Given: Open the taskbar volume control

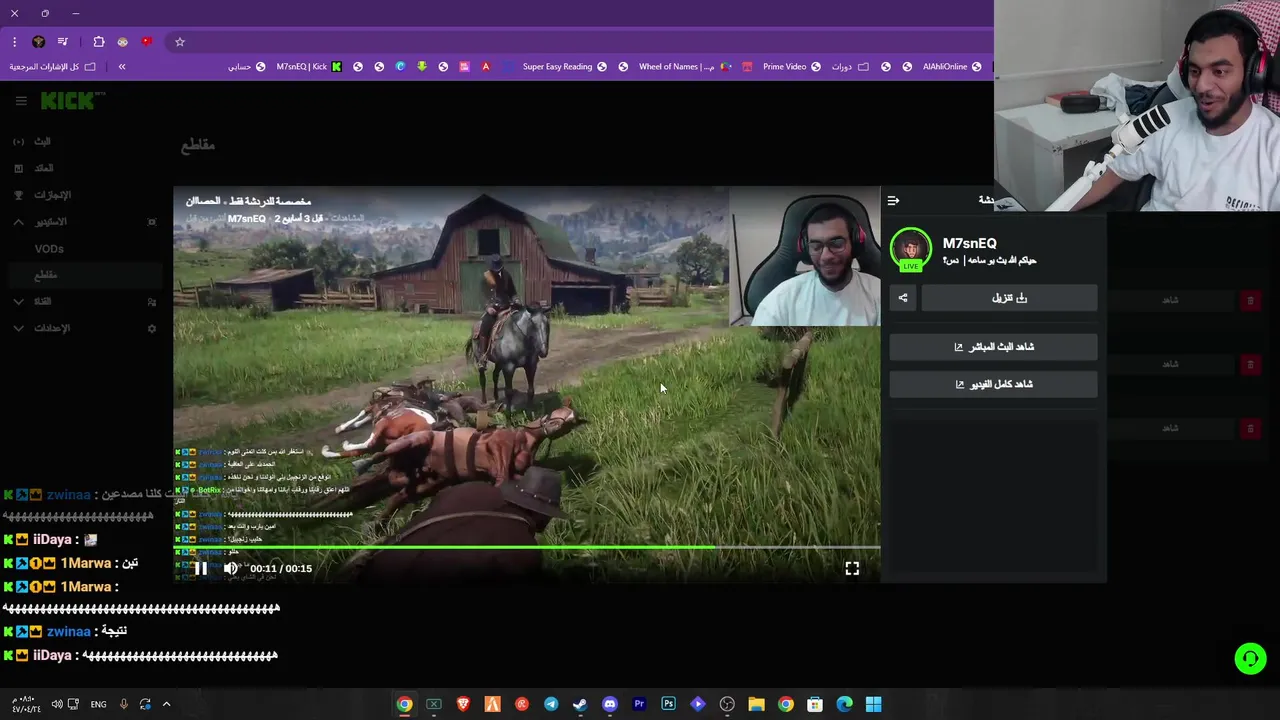Looking at the screenshot, I should tap(57, 704).
